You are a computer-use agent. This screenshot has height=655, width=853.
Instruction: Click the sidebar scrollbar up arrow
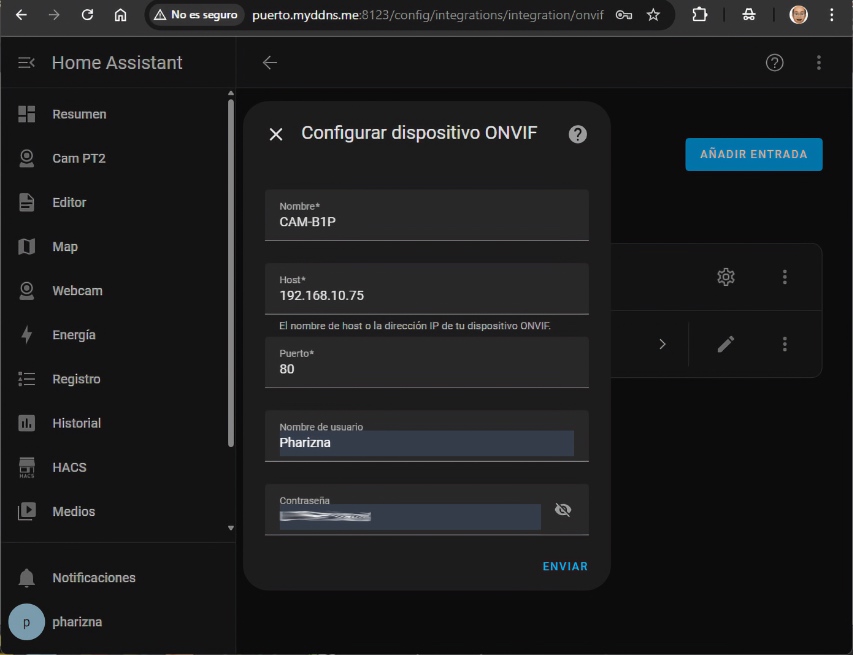pos(231,94)
